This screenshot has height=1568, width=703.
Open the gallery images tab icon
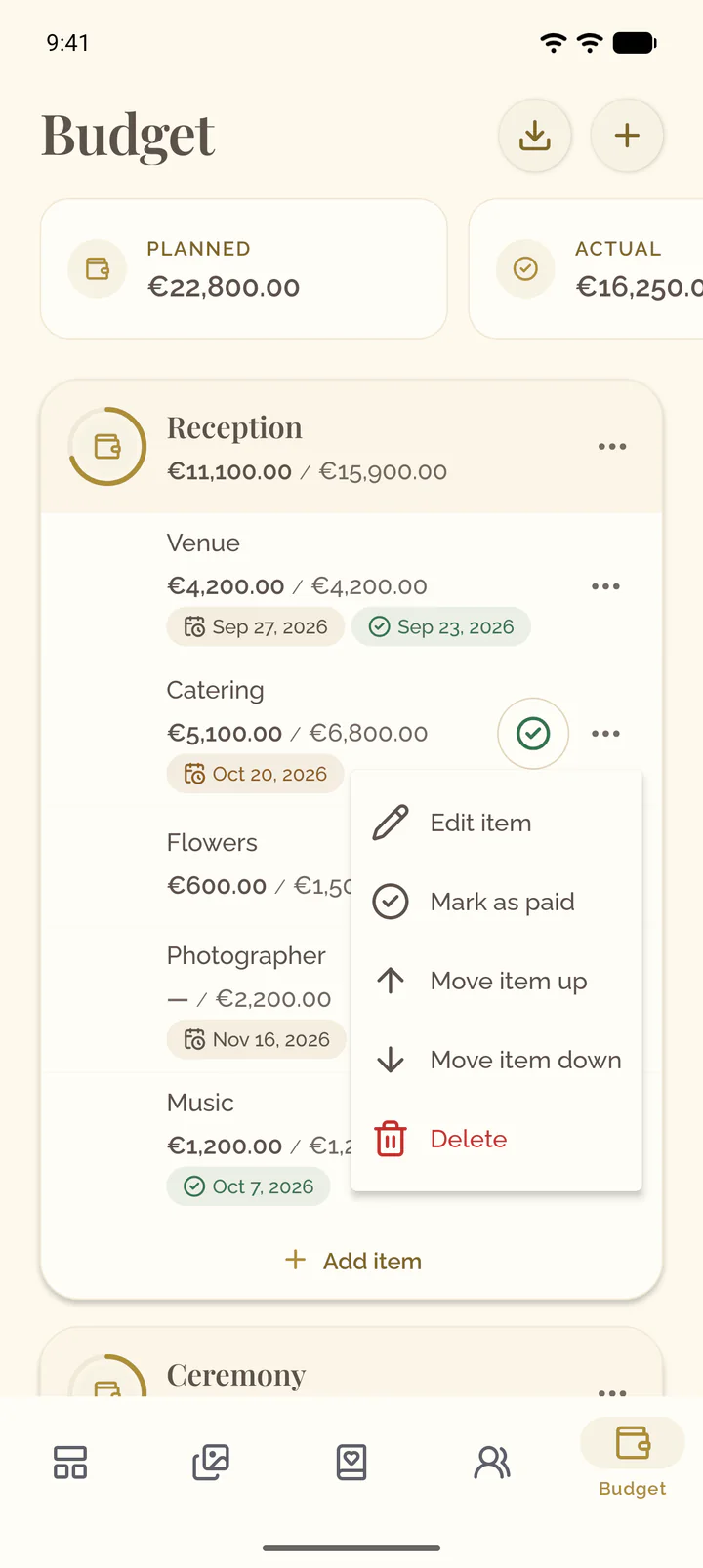coord(211,1462)
